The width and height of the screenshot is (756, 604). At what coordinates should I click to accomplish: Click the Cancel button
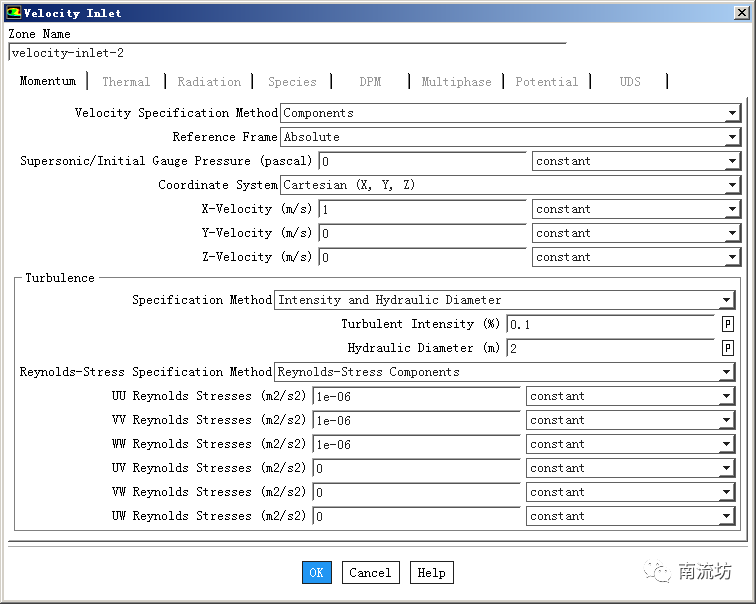[x=370, y=573]
